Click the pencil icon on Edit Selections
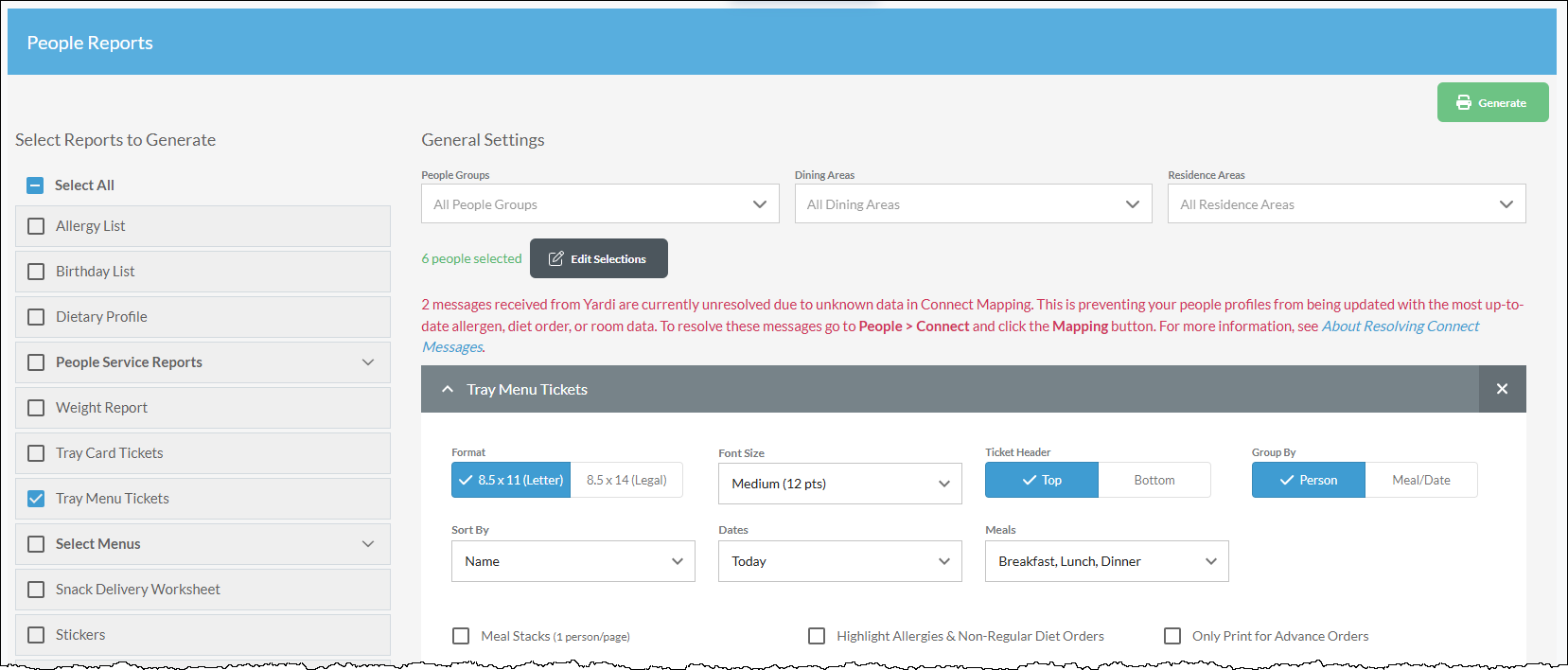Image resolution: width=1568 pixels, height=670 pixels. 556,258
